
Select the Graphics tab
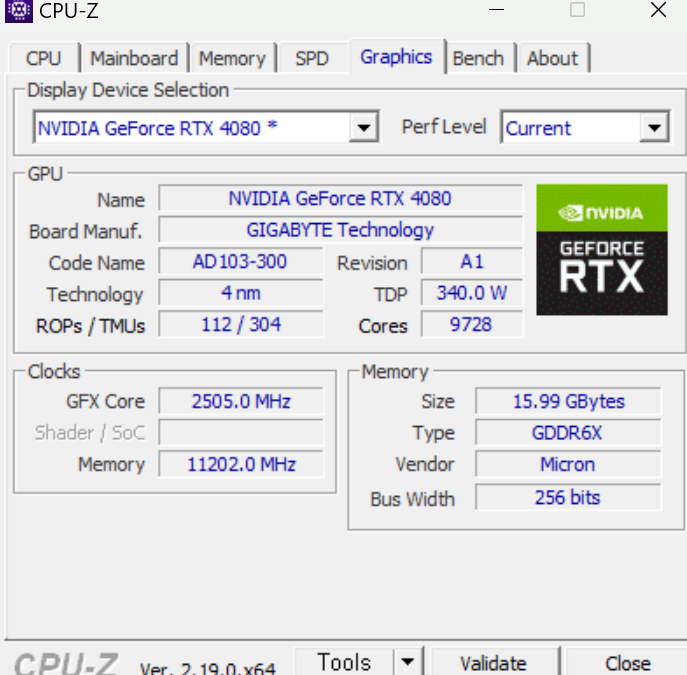click(396, 57)
